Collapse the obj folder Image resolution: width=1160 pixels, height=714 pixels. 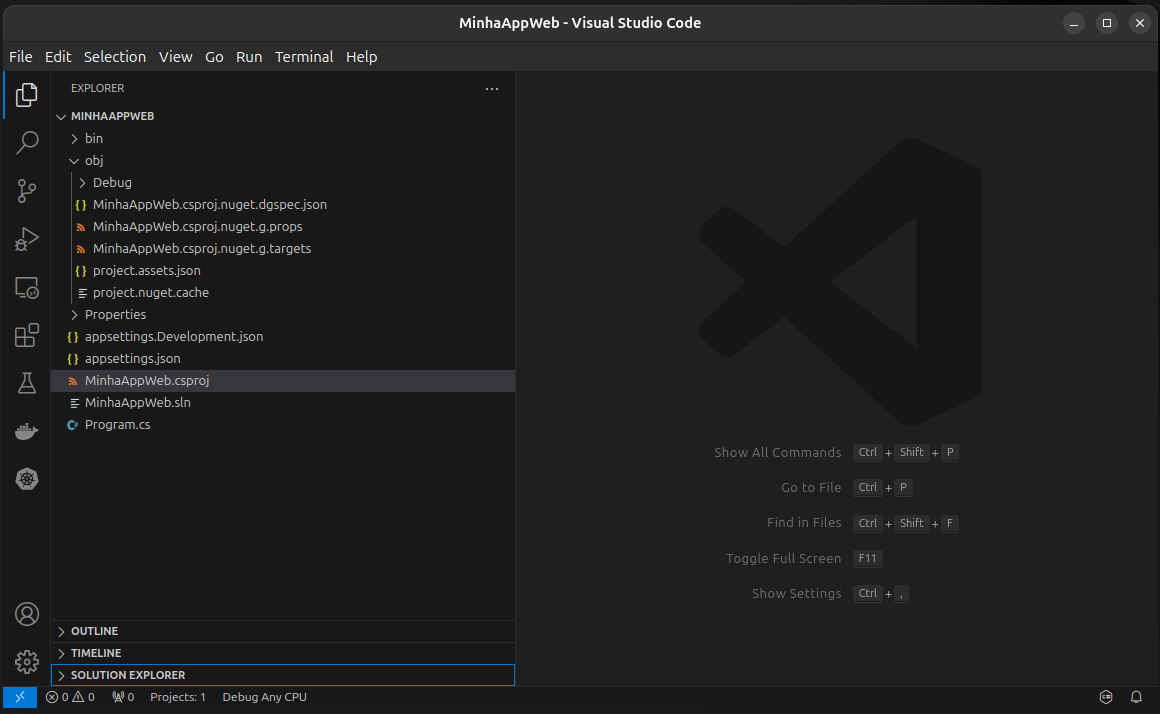(283, 161)
